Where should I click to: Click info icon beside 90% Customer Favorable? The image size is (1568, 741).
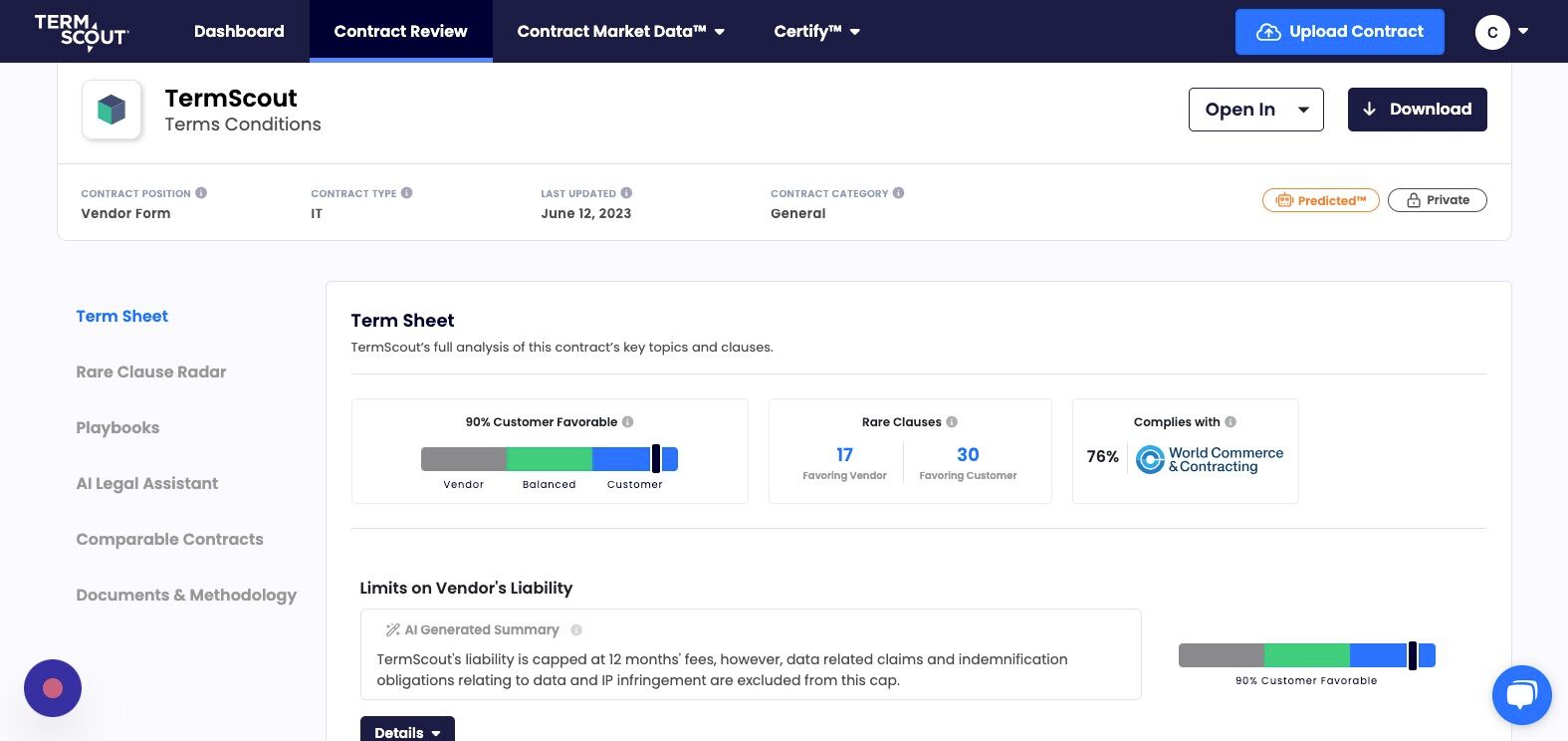(x=627, y=422)
